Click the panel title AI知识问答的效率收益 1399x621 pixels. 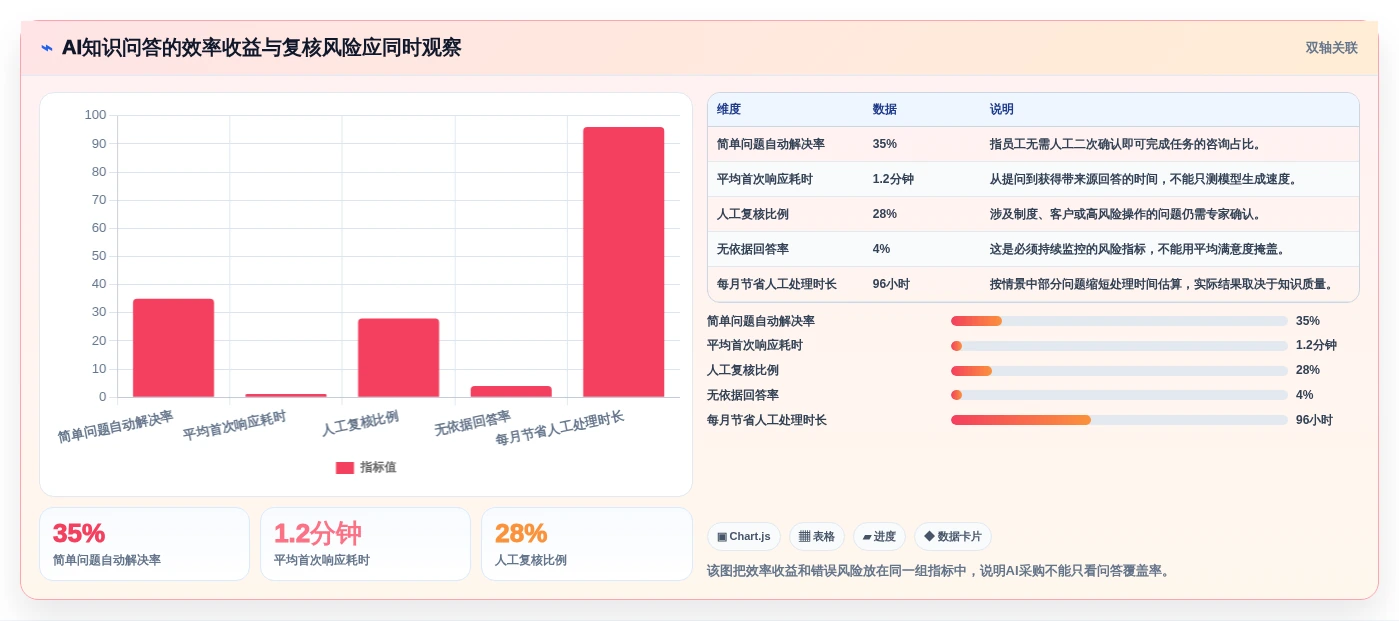[261, 48]
